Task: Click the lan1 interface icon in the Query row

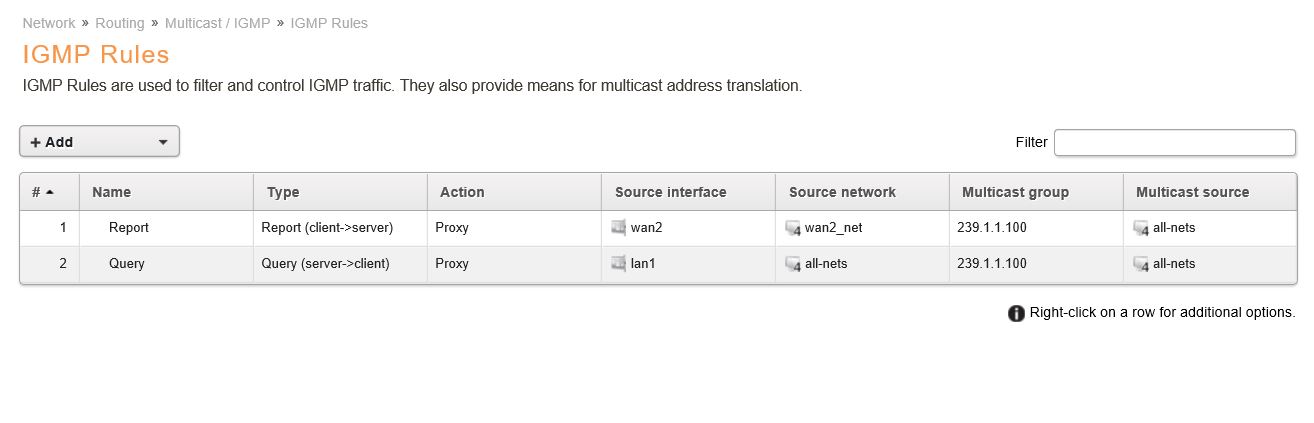Action: point(619,263)
